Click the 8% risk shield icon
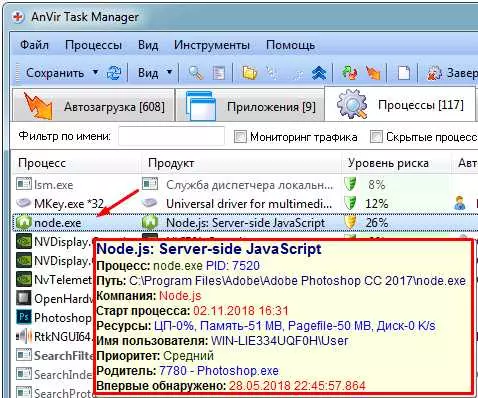 350,184
